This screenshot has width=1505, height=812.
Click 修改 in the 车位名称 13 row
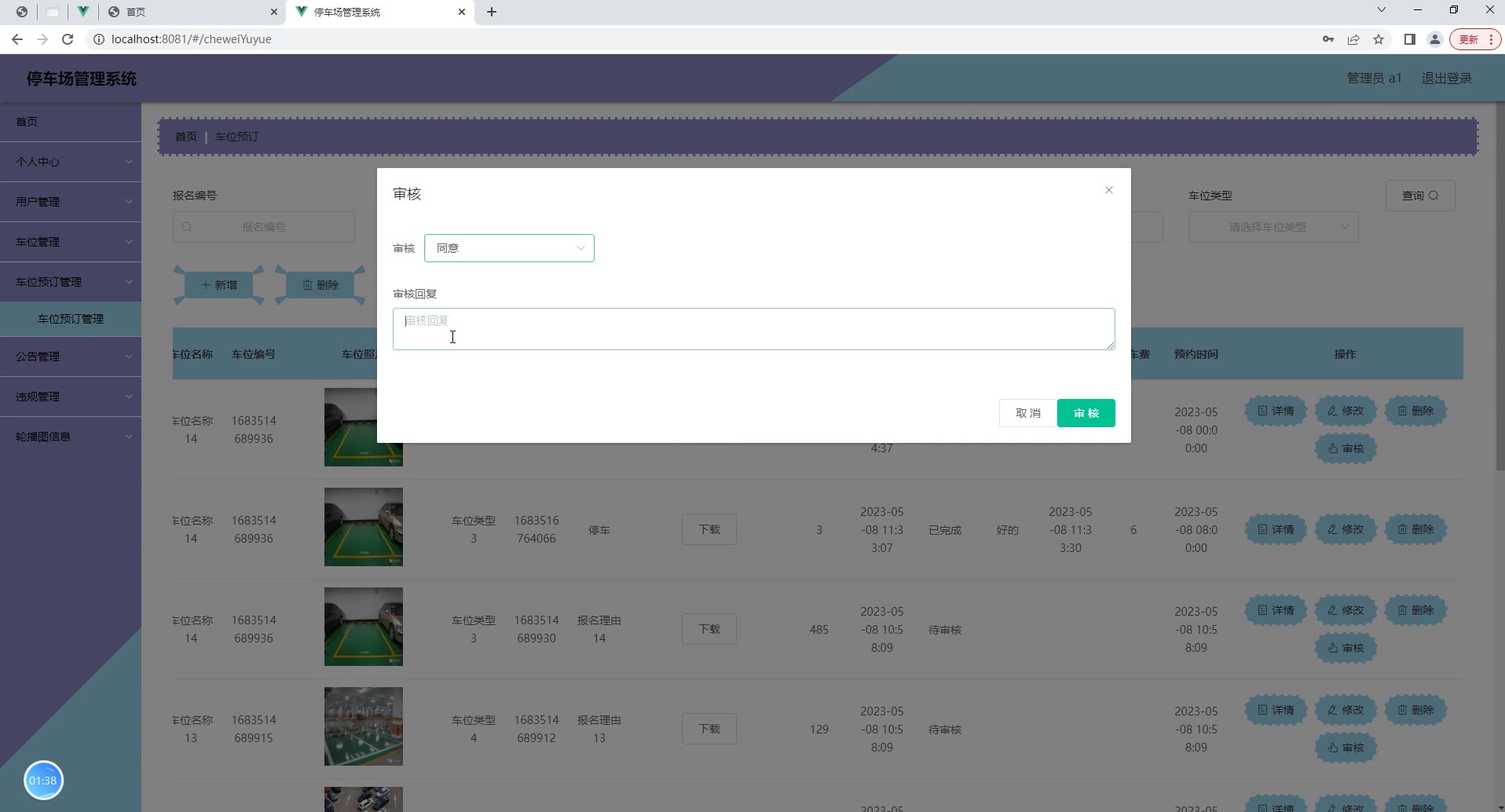1346,710
